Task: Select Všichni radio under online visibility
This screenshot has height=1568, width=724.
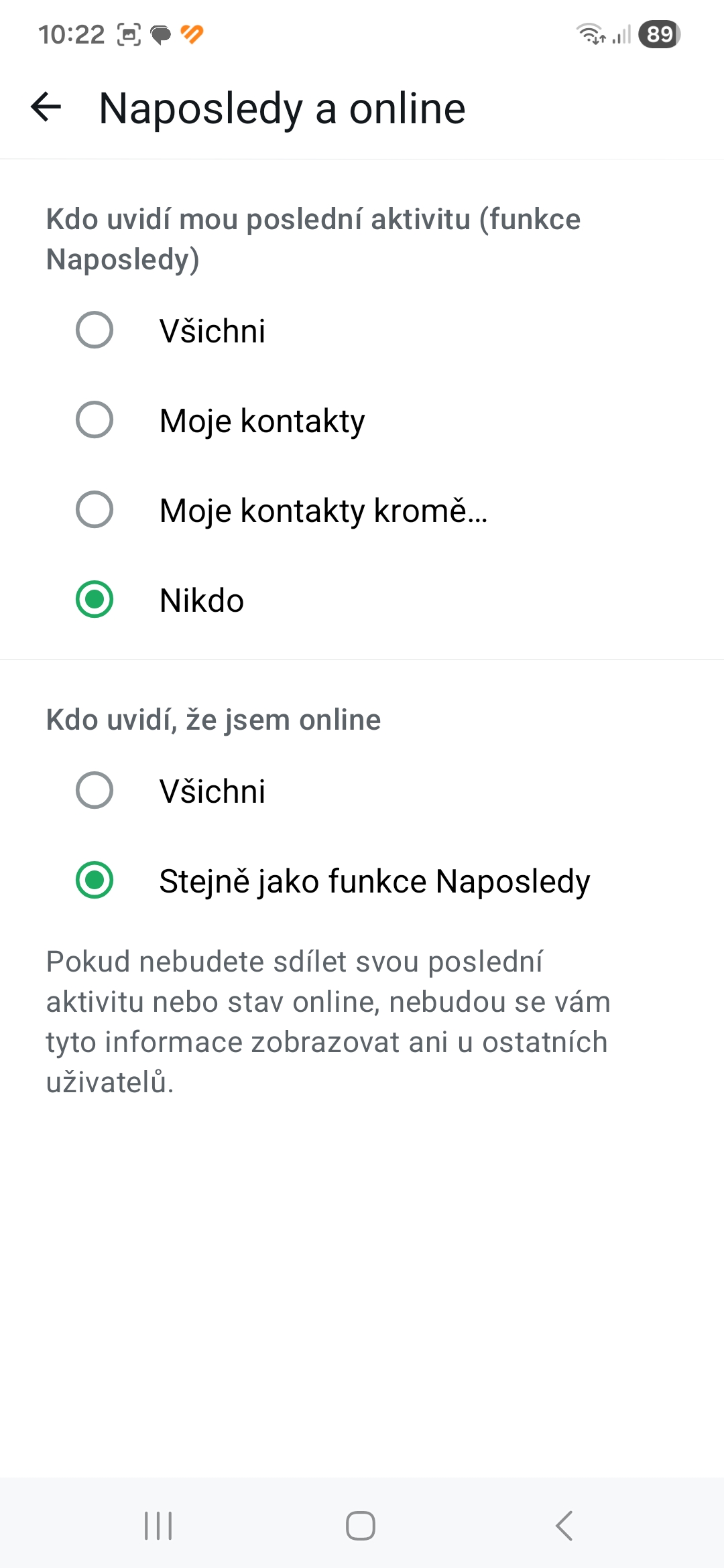Action: tap(95, 791)
